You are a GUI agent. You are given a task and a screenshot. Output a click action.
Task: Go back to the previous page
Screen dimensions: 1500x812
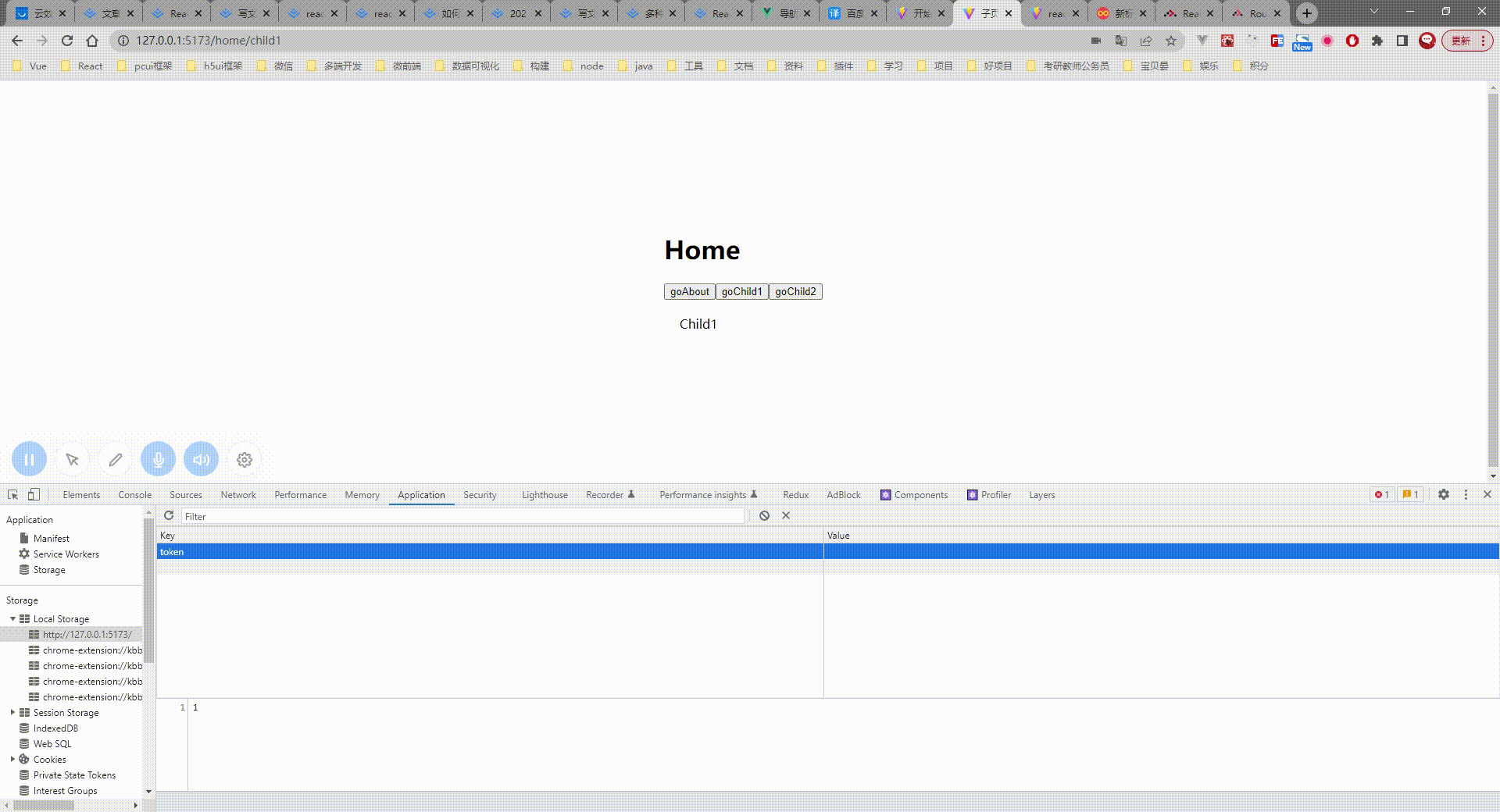pos(17,41)
